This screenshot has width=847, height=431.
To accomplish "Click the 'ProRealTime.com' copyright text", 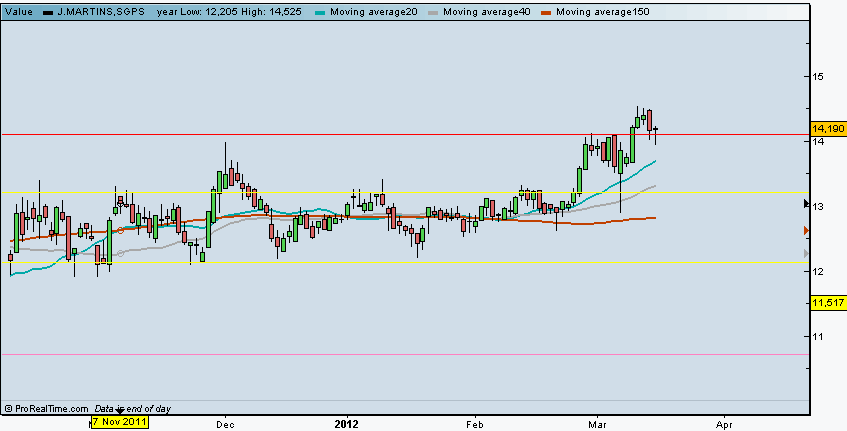I will tap(47, 409).
